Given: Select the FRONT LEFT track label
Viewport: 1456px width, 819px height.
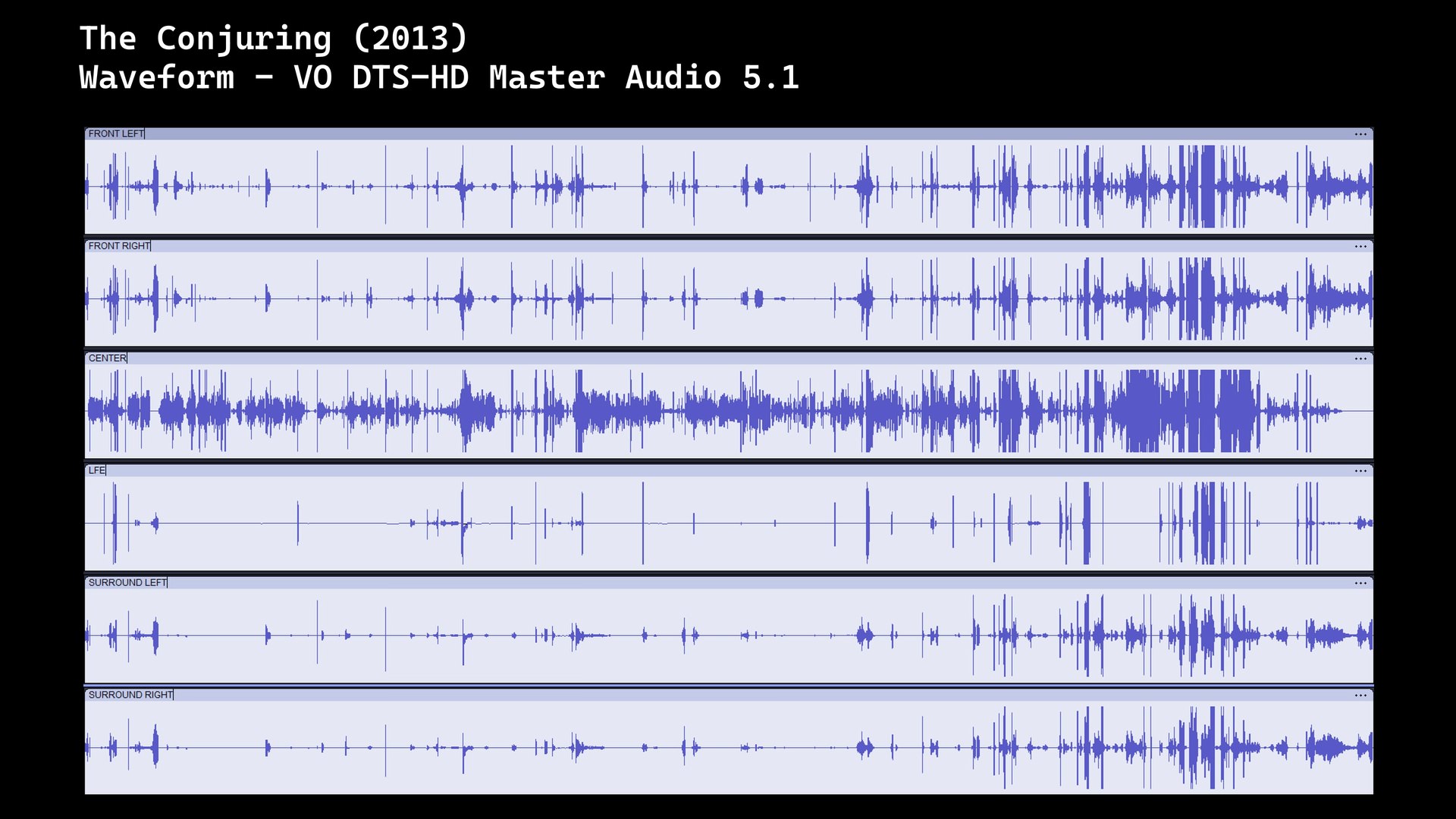Looking at the screenshot, I should coord(116,133).
